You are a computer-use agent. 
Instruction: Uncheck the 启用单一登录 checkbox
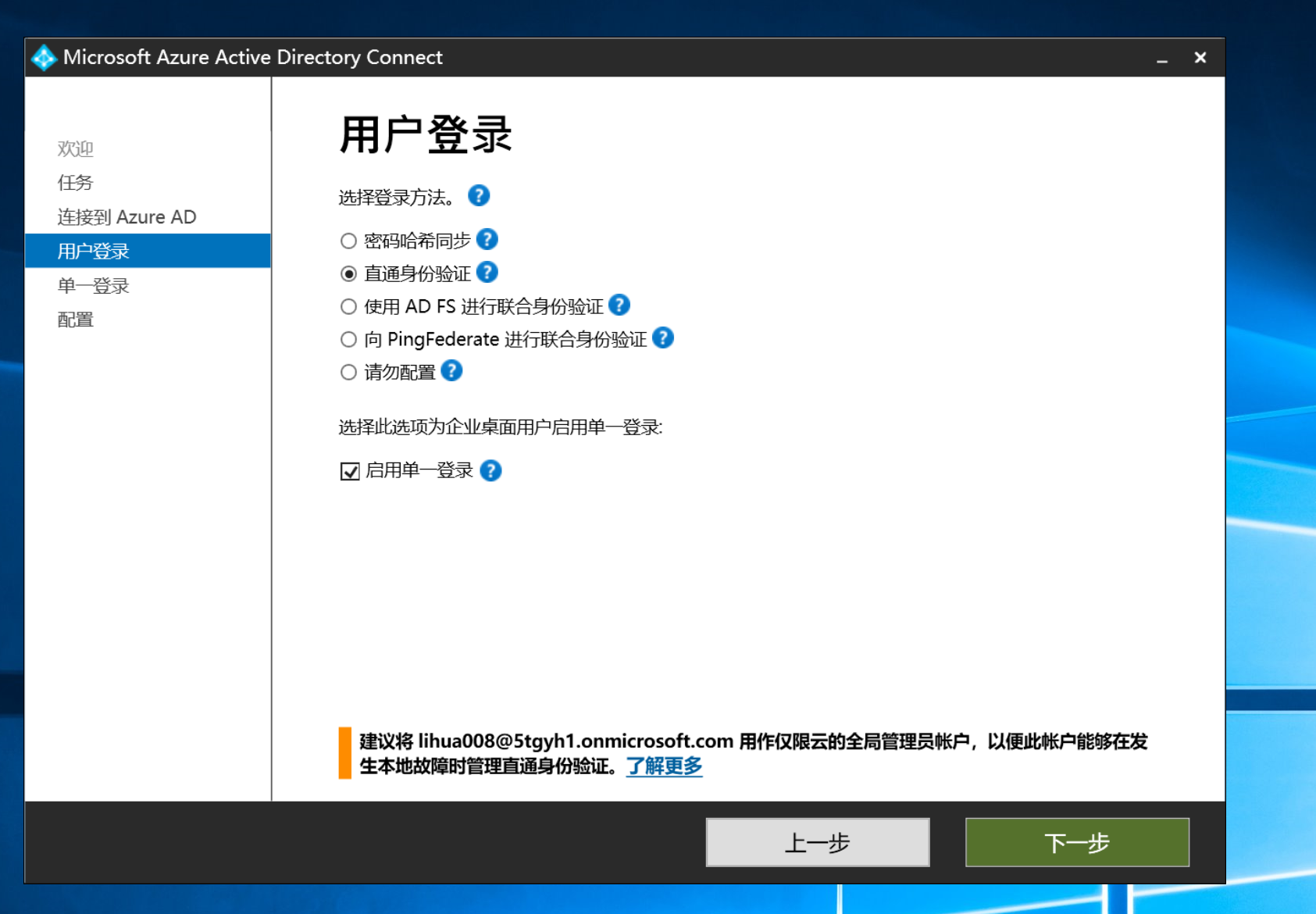point(350,471)
